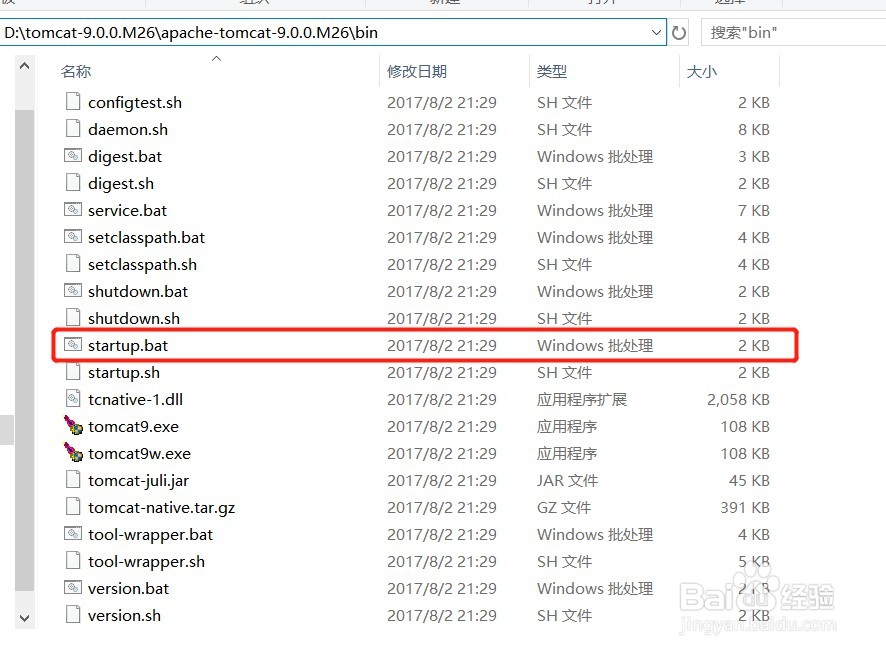
Task: Click the configtest.sh file icon
Action: [x=73, y=102]
